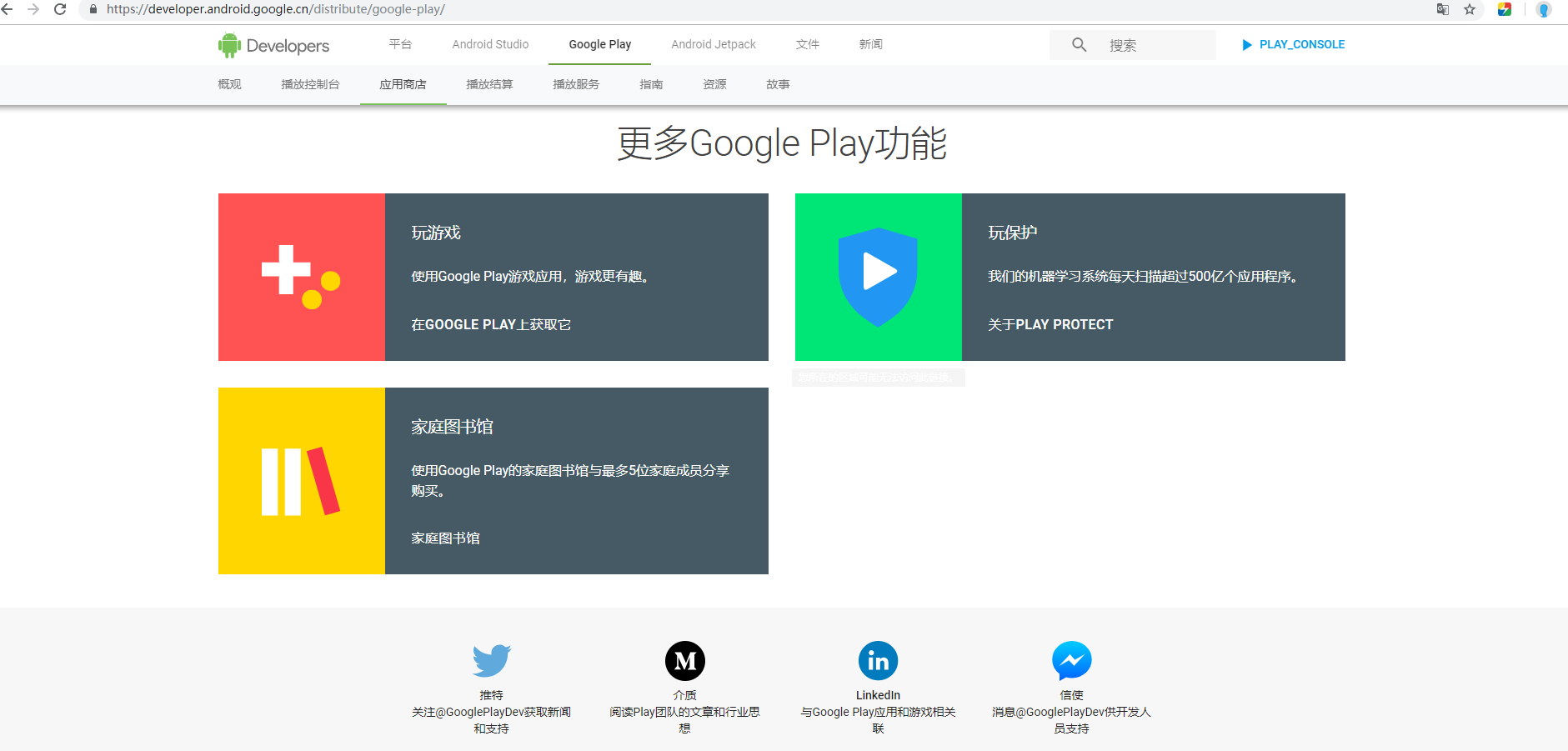This screenshot has height=751, width=1568.
Task: Switch to the Android Jetpack tab
Action: click(713, 44)
